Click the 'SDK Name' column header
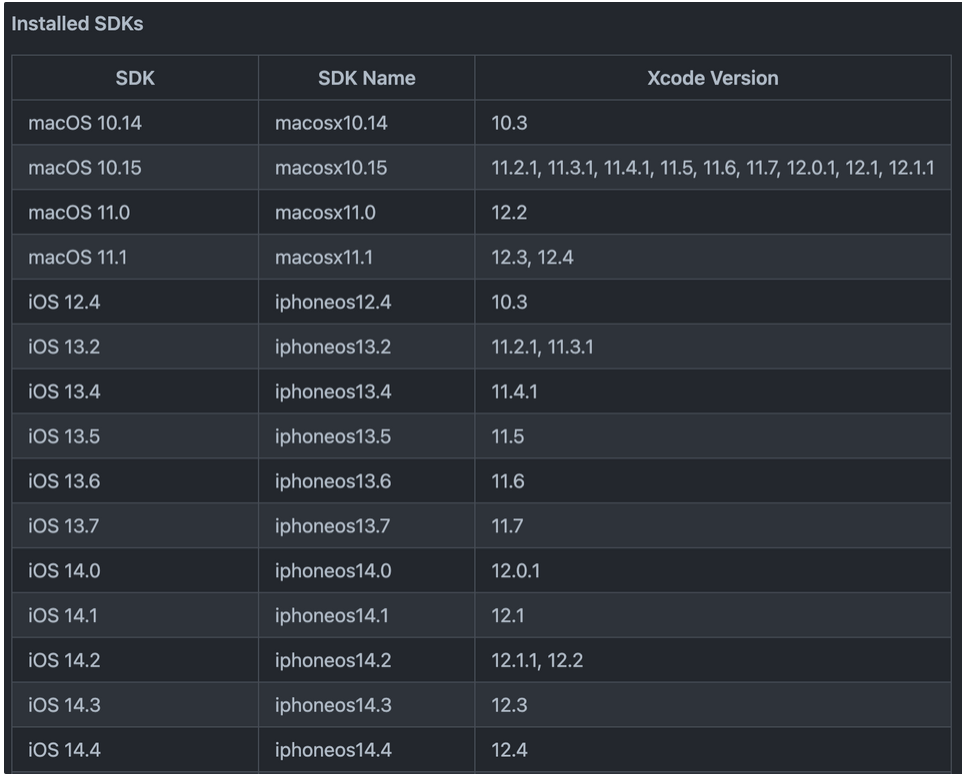 click(366, 78)
